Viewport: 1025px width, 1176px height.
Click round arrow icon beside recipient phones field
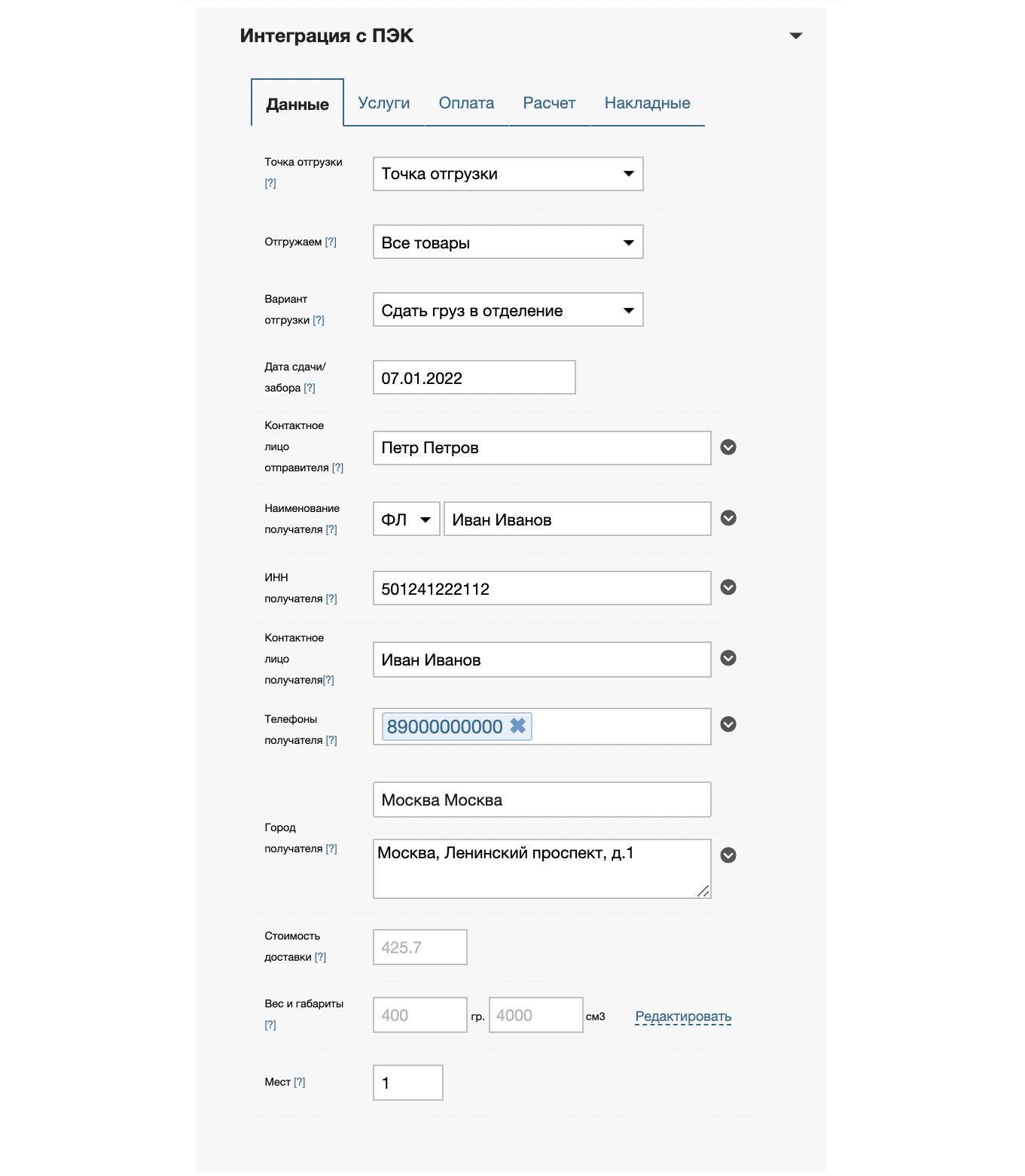point(728,724)
